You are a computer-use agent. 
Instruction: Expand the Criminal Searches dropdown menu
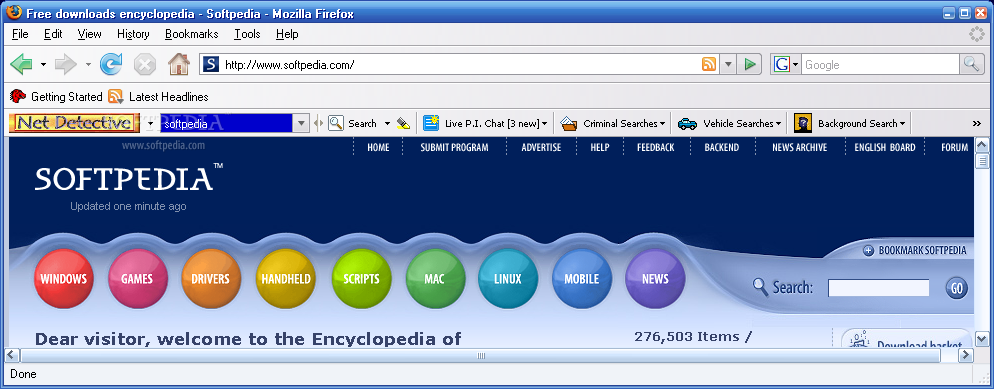click(662, 124)
